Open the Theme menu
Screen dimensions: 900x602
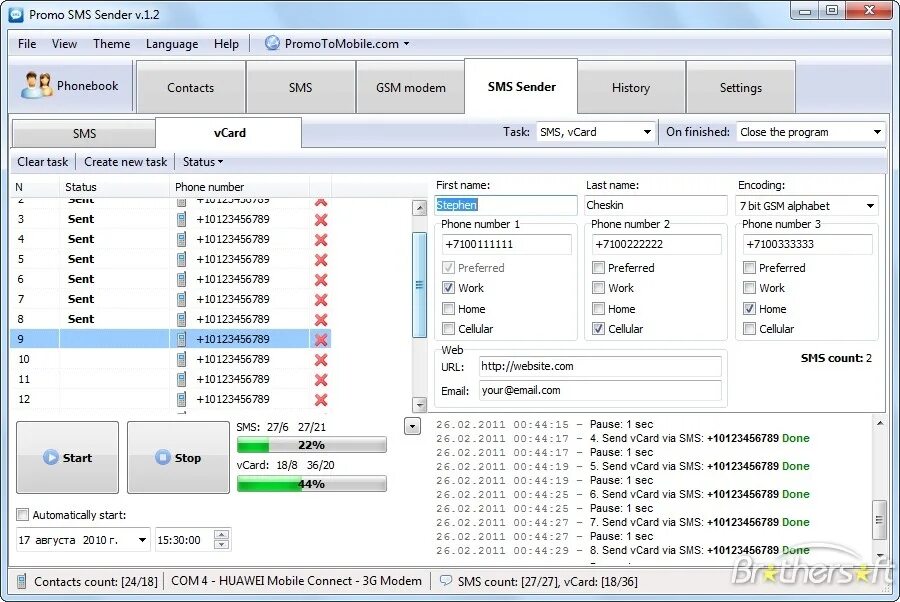[111, 44]
